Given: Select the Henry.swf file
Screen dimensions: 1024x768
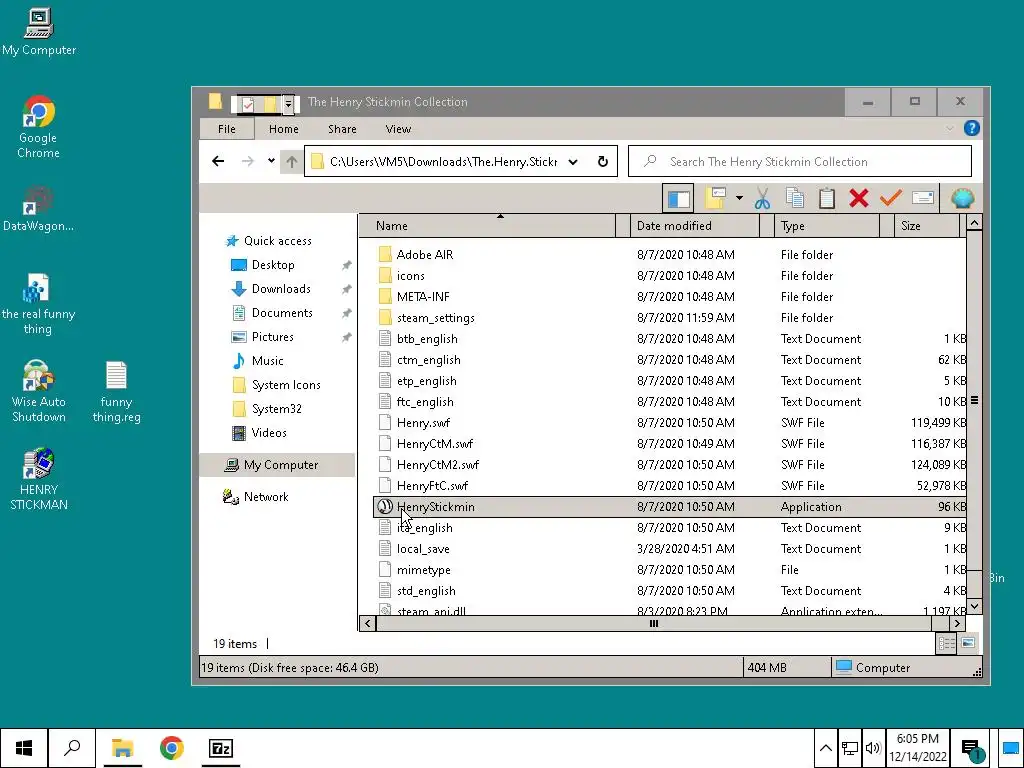Looking at the screenshot, I should point(423,423).
